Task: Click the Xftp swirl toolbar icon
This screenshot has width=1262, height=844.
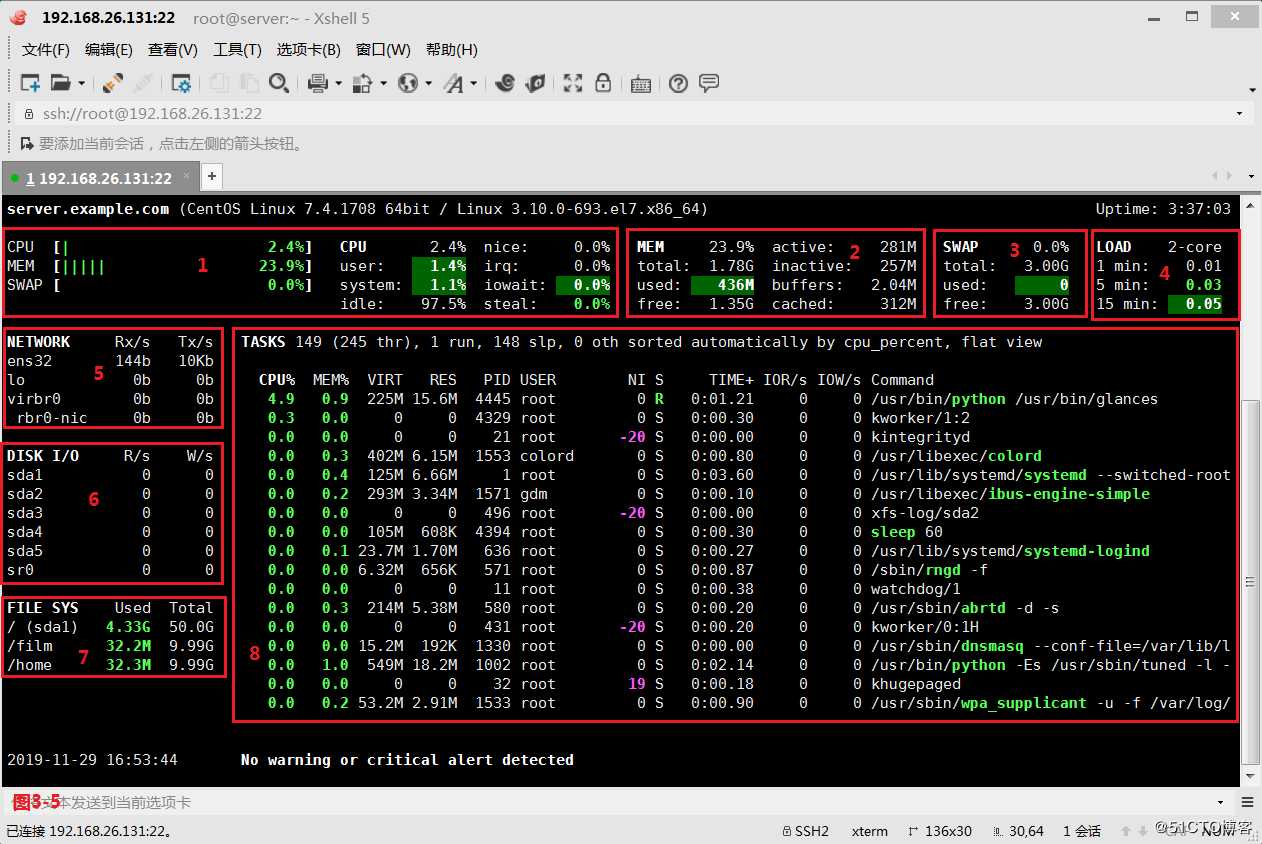Action: click(505, 84)
